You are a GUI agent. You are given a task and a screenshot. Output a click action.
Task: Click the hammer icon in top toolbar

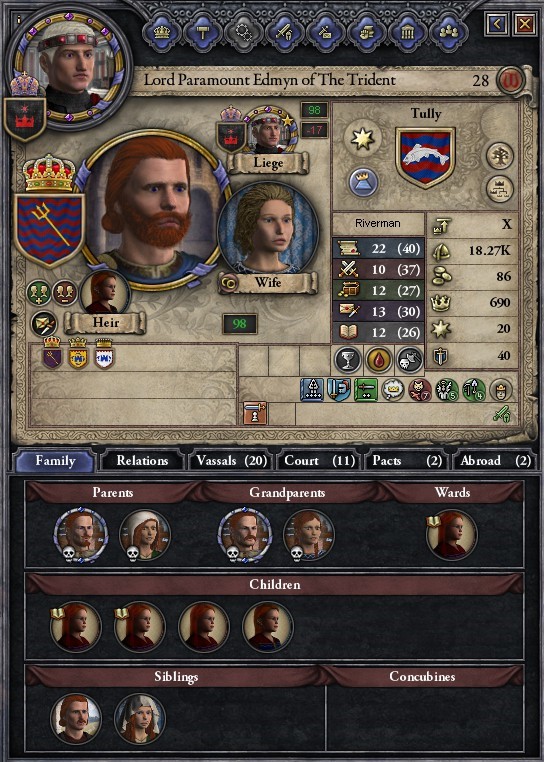point(203,32)
